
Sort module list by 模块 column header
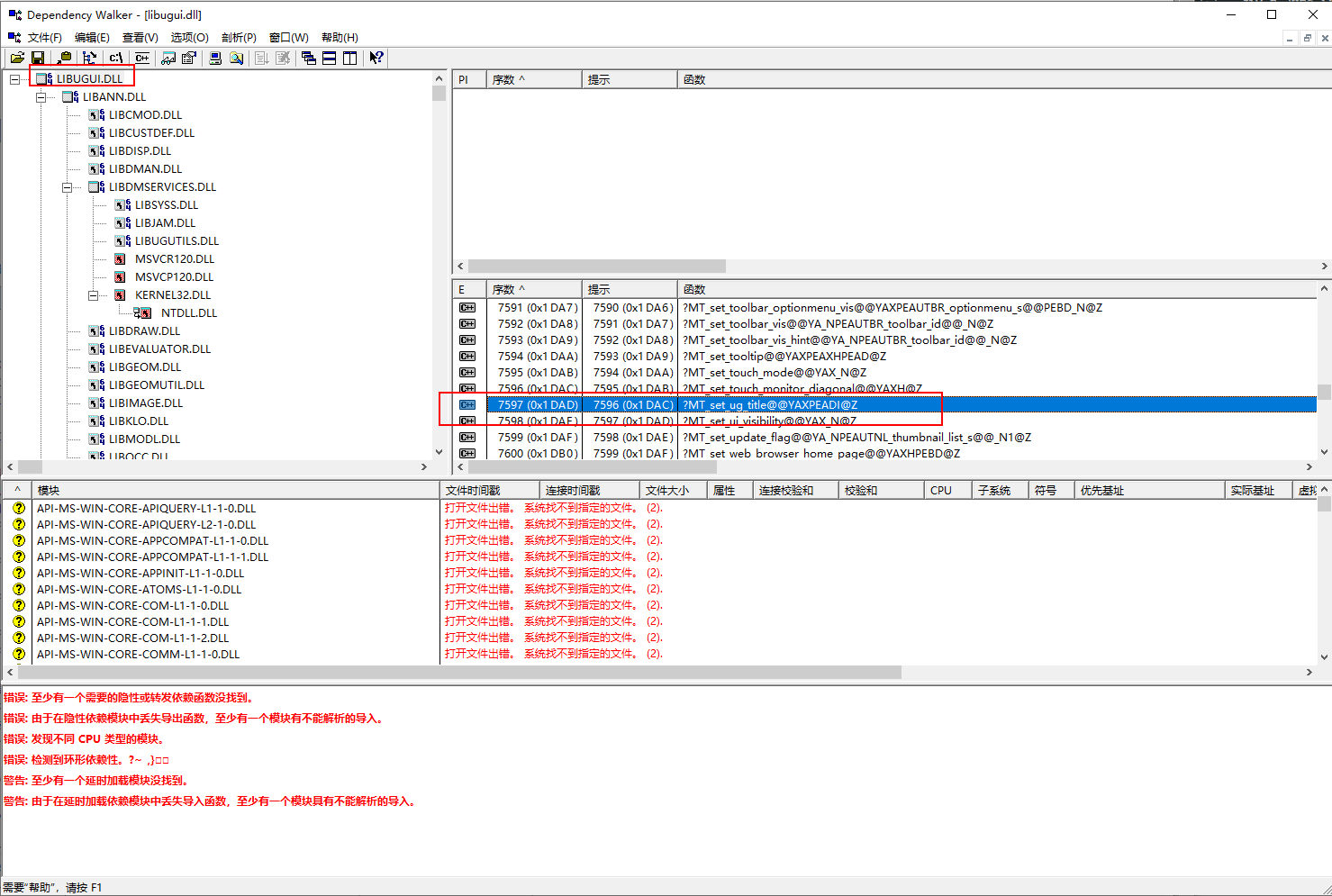click(x=235, y=490)
